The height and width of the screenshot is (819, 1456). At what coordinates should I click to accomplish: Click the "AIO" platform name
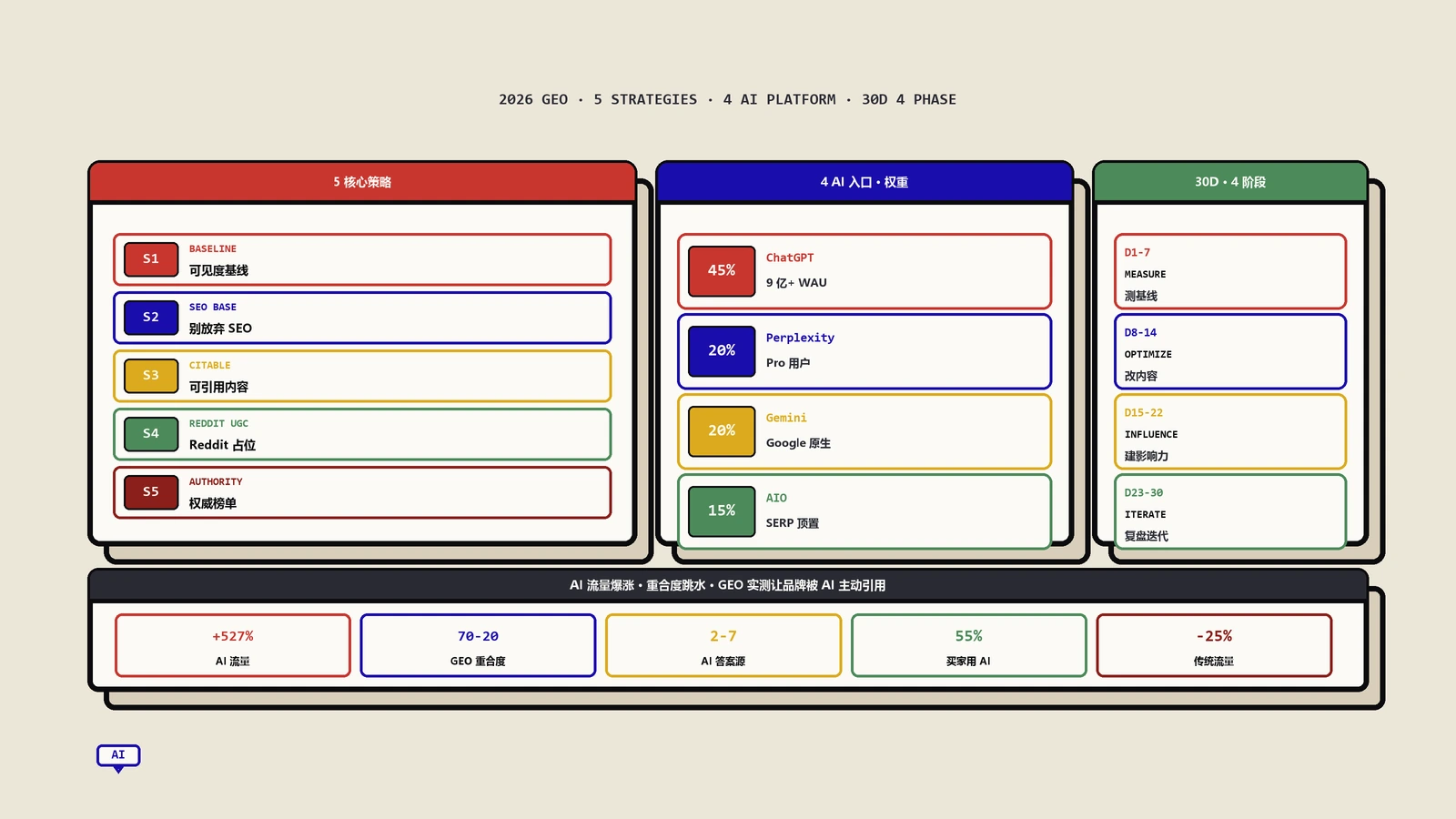click(776, 499)
